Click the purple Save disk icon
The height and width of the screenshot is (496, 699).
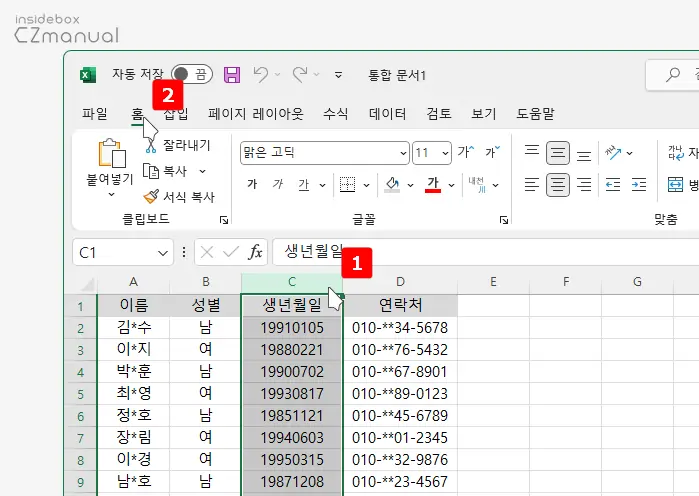(232, 74)
